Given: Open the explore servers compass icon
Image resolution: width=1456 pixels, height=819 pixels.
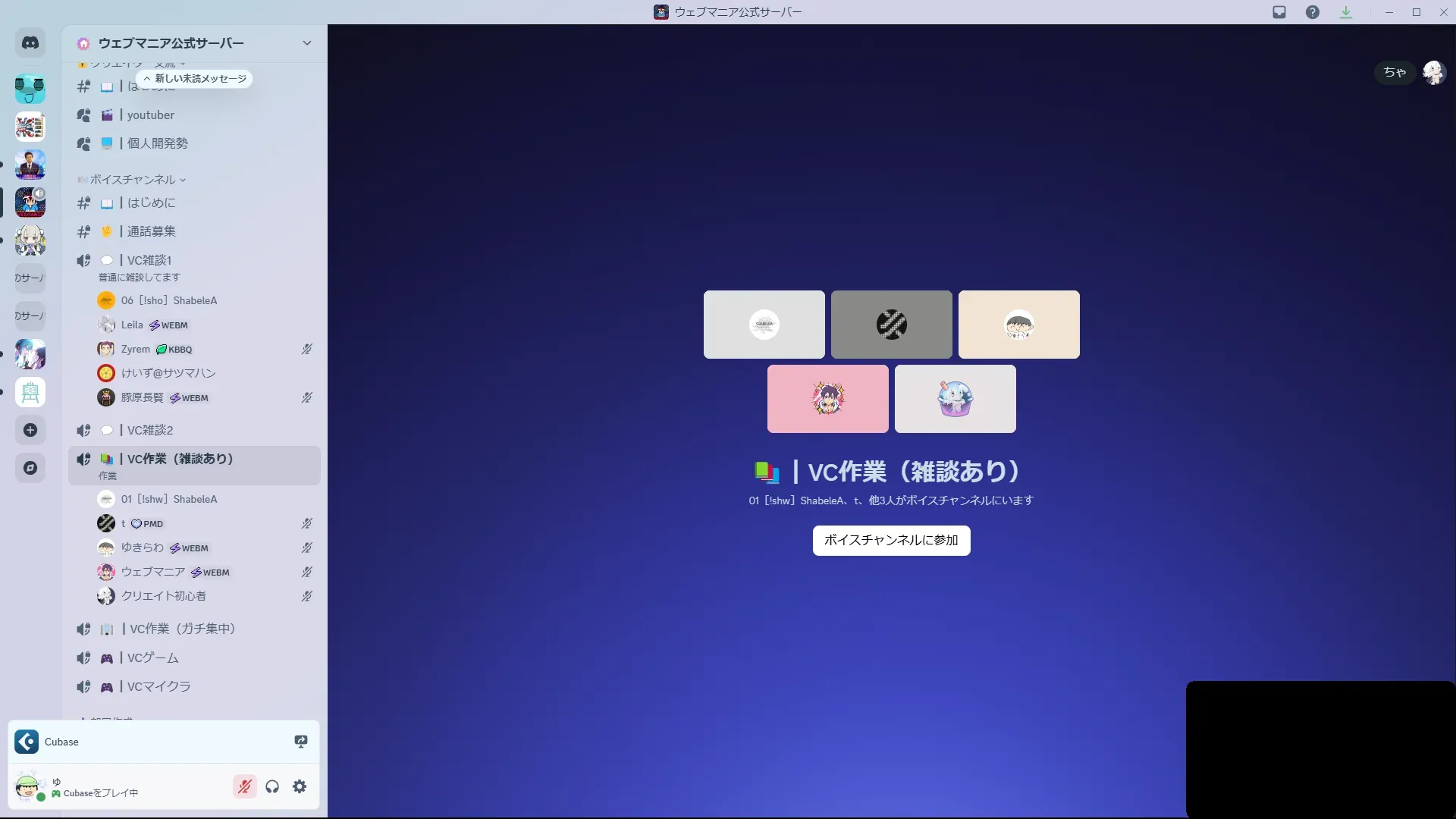Looking at the screenshot, I should (x=30, y=468).
